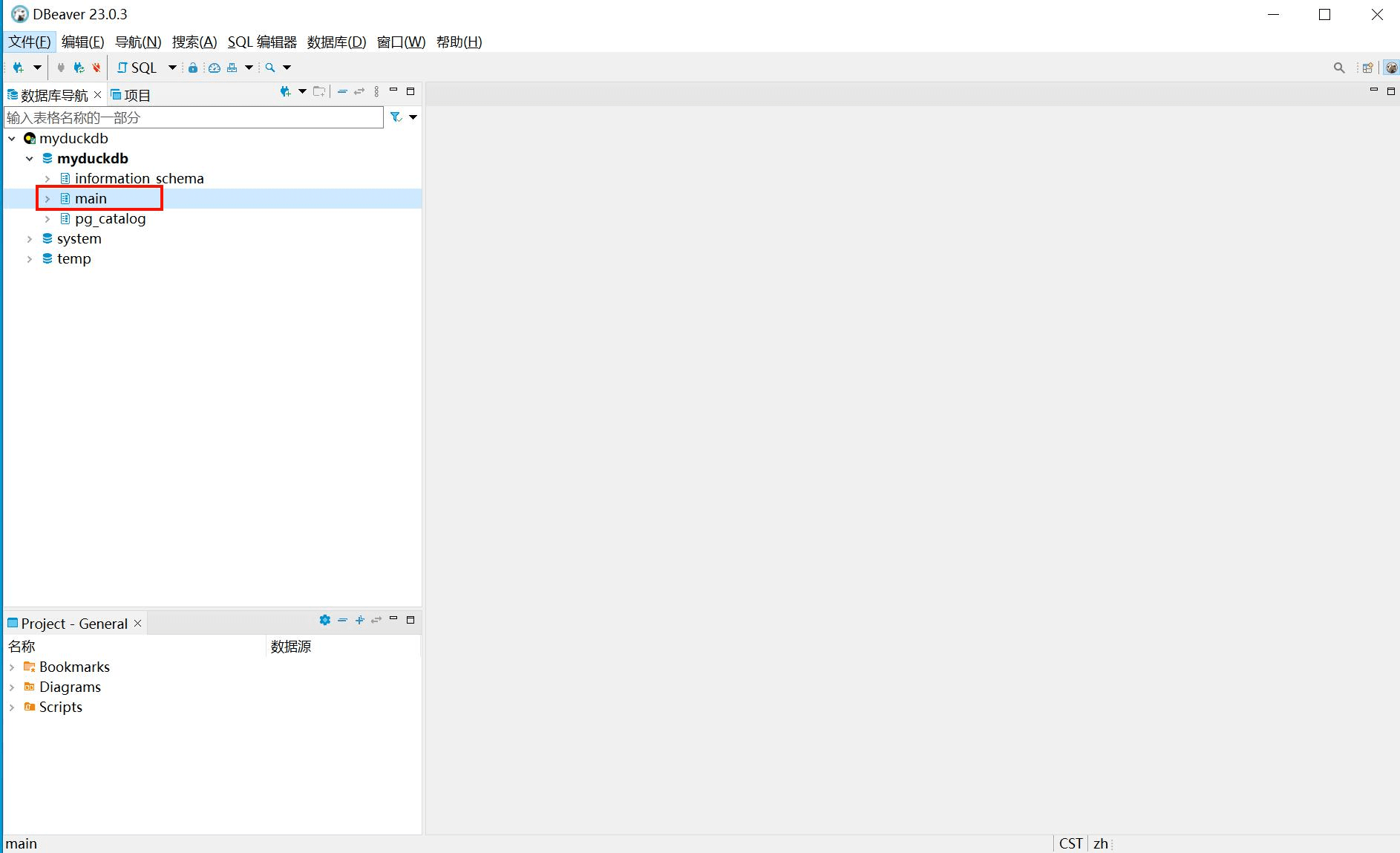Open the 窗口(W) menu

(401, 42)
